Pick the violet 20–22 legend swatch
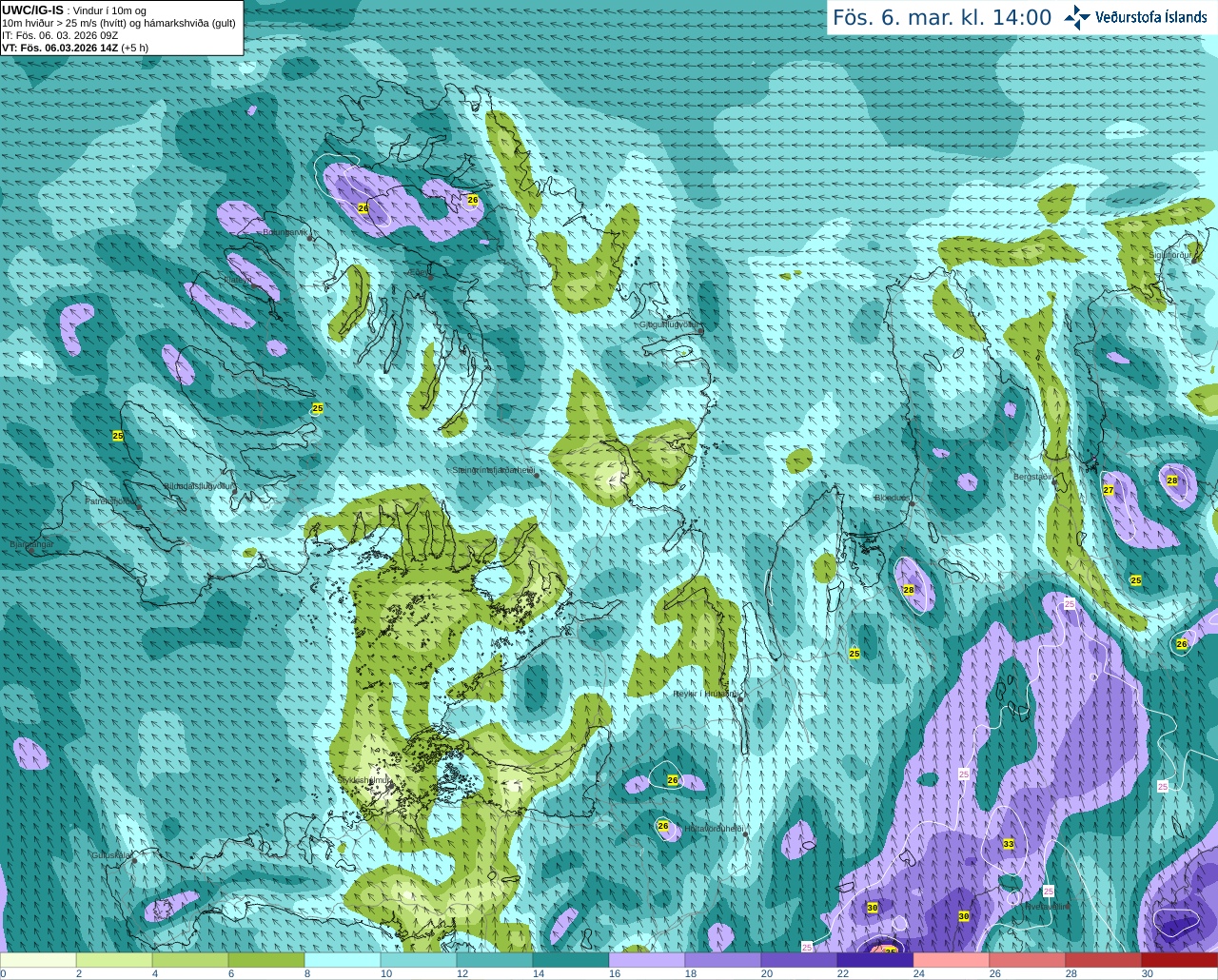The height and width of the screenshot is (980, 1218). coord(799,960)
